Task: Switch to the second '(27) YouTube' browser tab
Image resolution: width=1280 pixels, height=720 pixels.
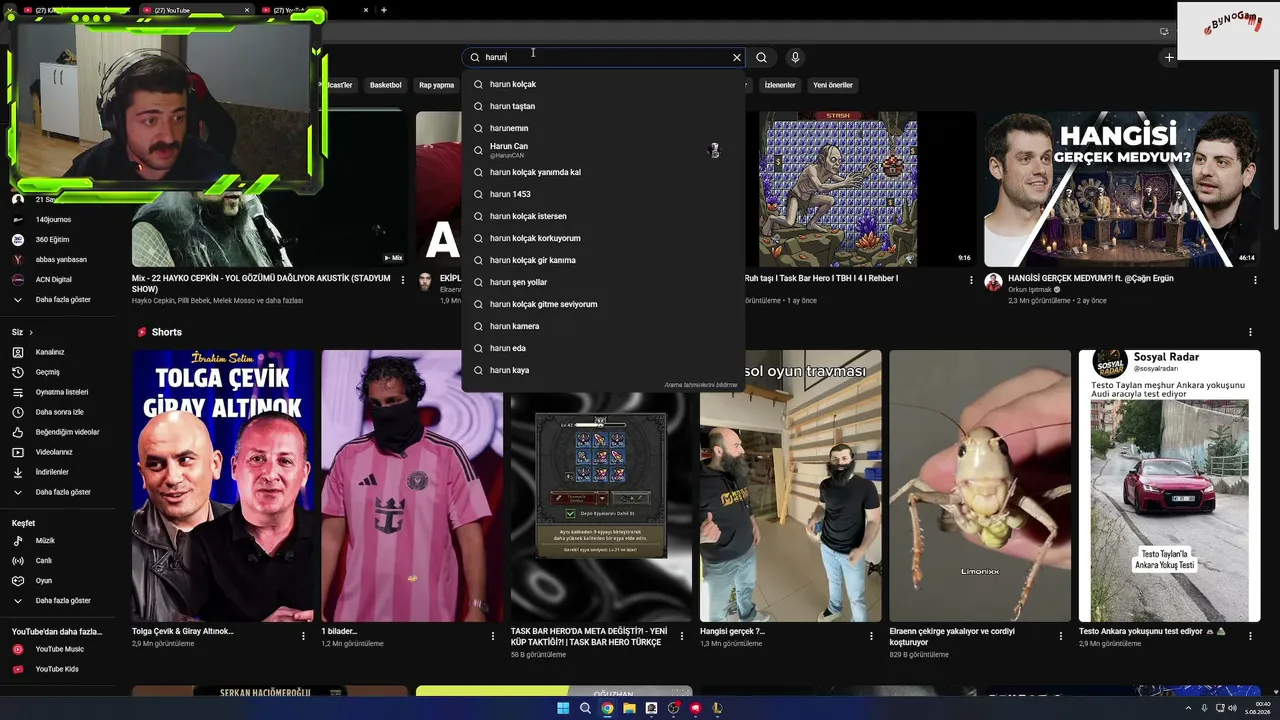Action: click(194, 10)
